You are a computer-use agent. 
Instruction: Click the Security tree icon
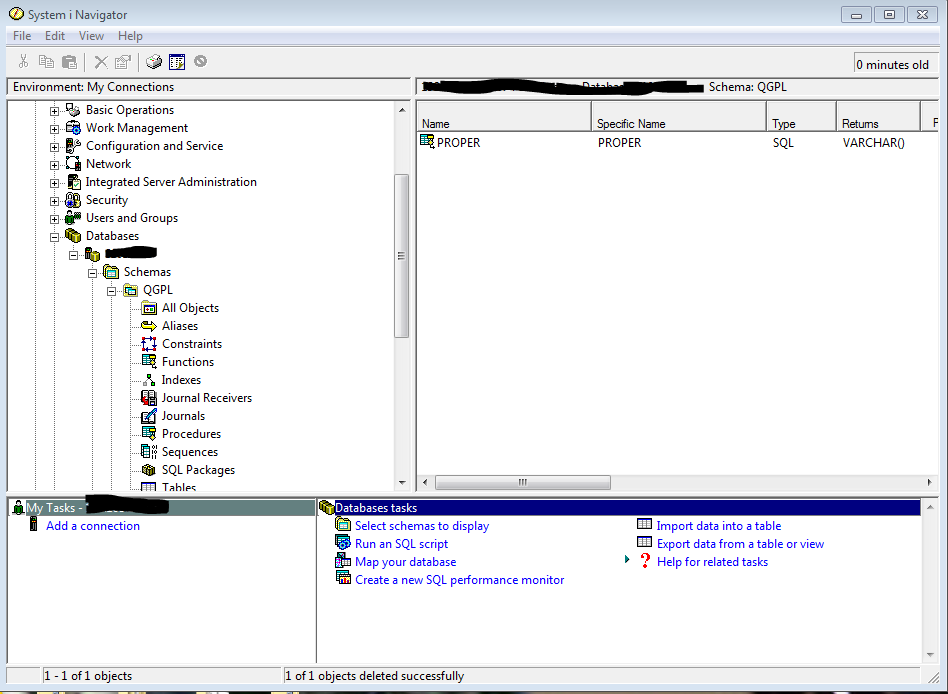[x=73, y=200]
